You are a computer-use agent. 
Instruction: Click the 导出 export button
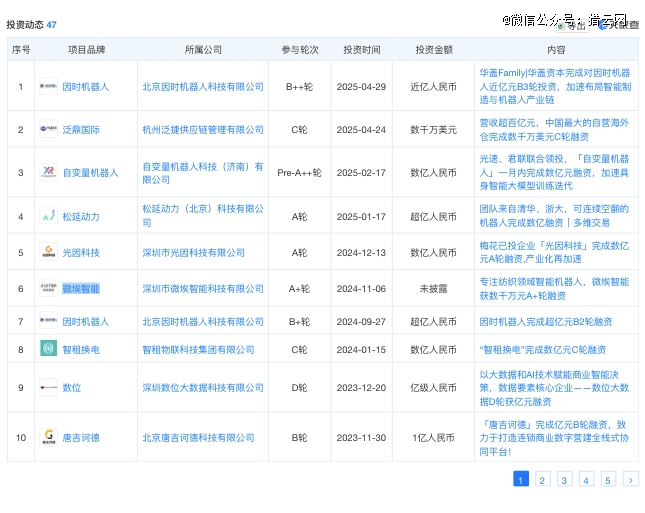(x=573, y=26)
